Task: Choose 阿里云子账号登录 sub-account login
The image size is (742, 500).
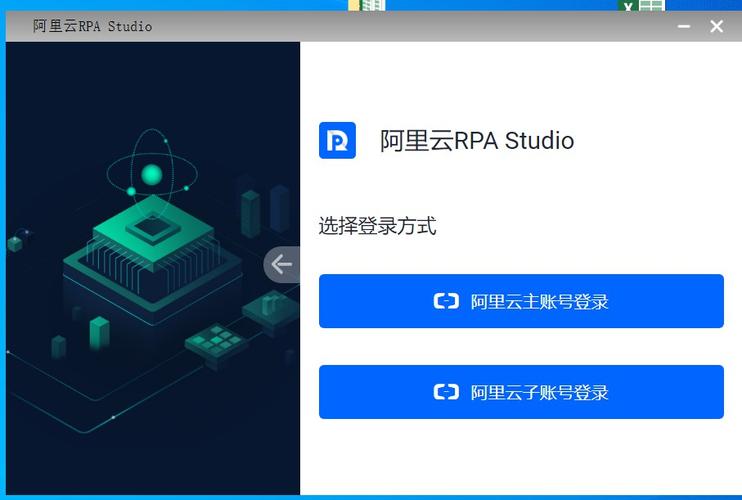Action: (521, 392)
